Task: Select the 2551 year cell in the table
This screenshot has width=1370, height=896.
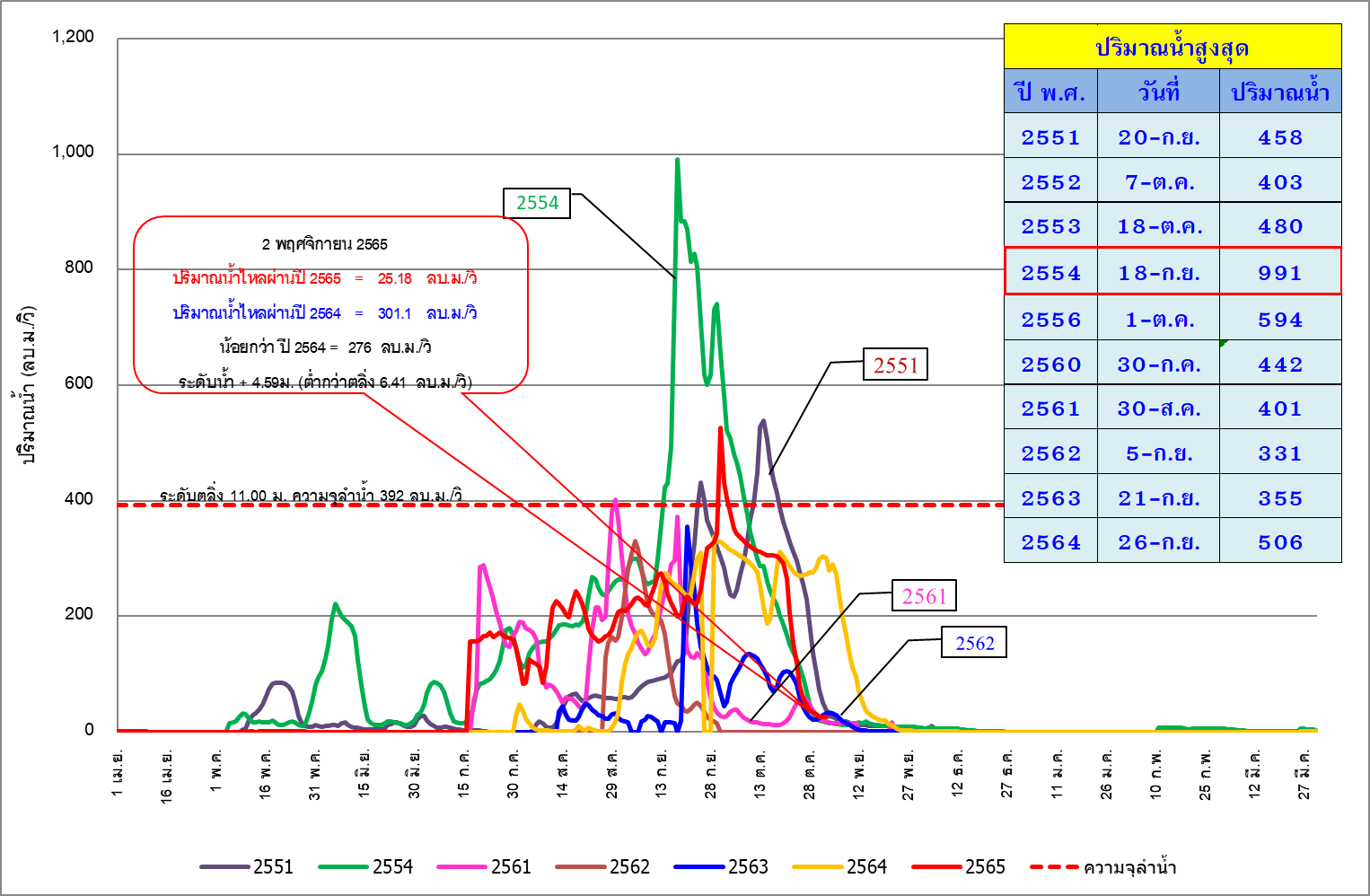Action: (x=1050, y=136)
